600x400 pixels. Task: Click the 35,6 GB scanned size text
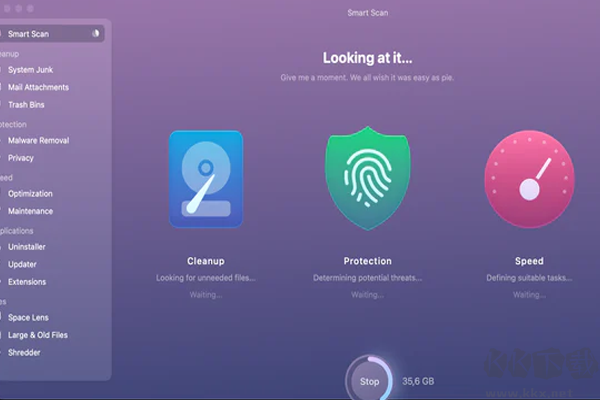tap(418, 381)
